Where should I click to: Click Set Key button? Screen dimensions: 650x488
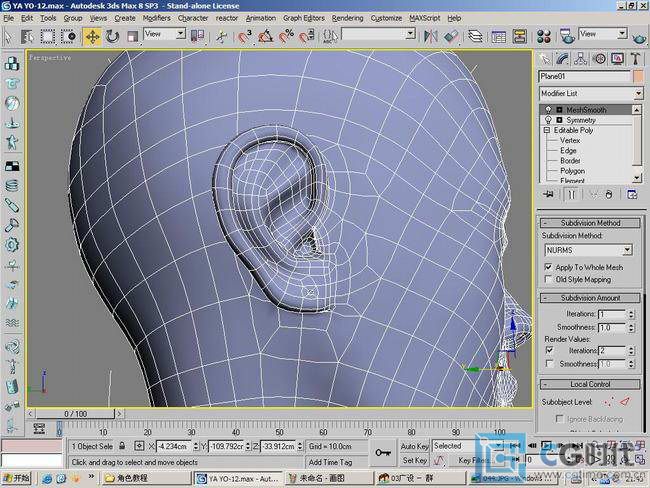click(414, 460)
